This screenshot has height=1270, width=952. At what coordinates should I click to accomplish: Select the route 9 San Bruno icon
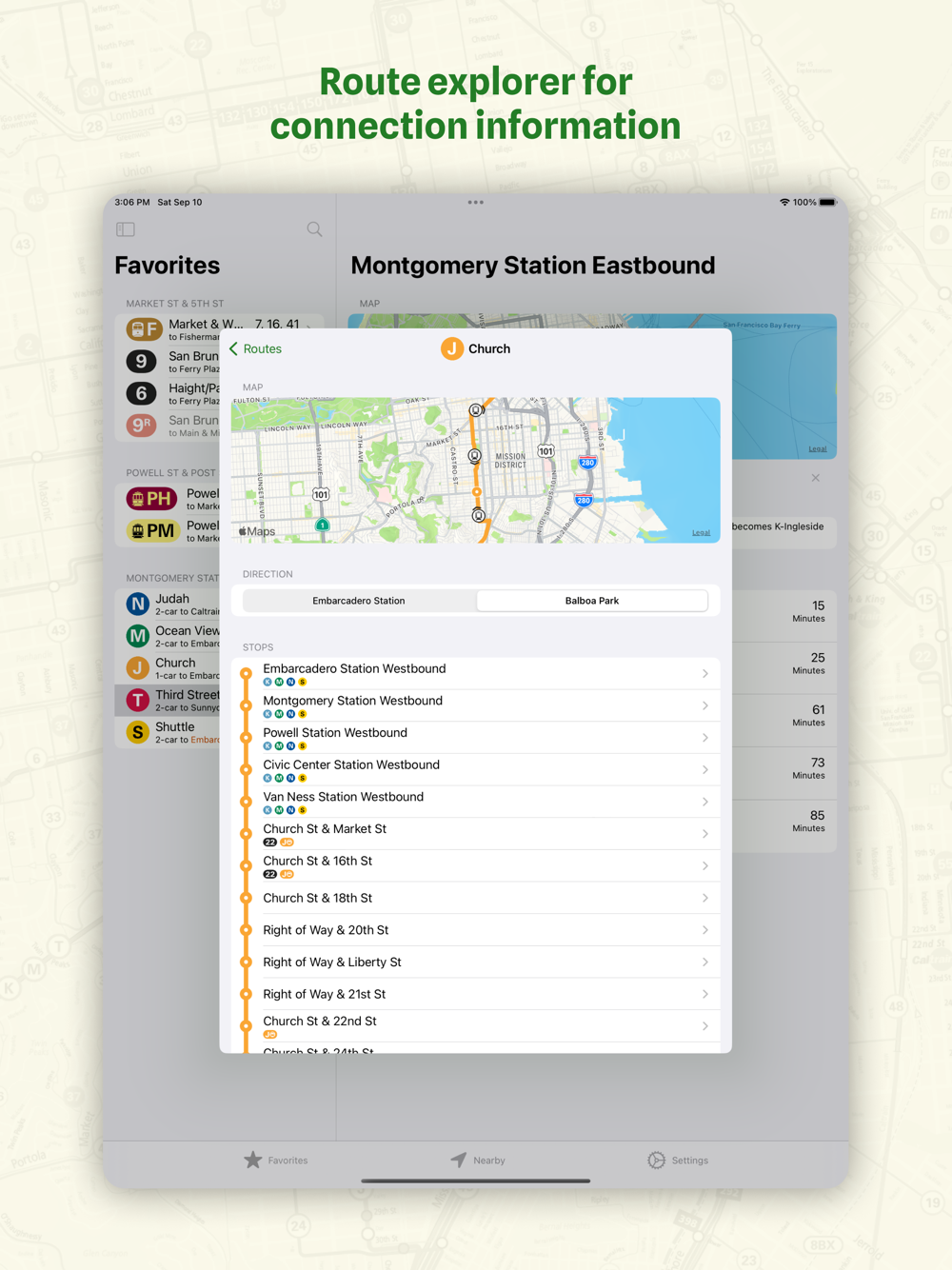141,361
